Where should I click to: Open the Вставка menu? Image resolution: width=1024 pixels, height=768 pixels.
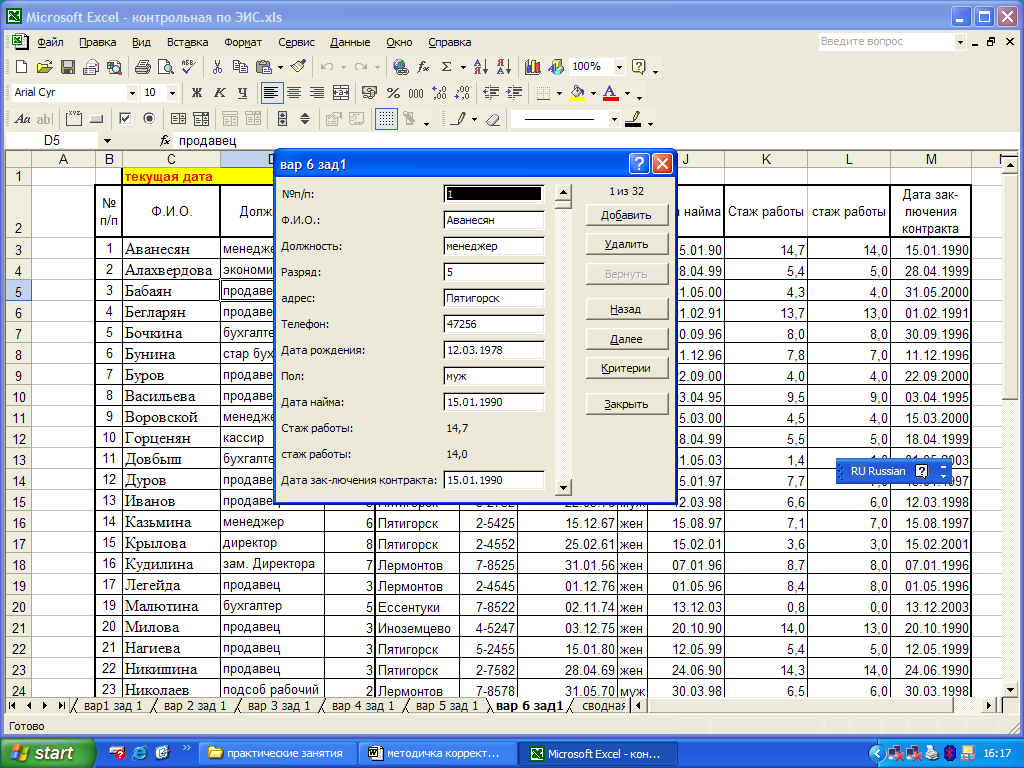187,42
